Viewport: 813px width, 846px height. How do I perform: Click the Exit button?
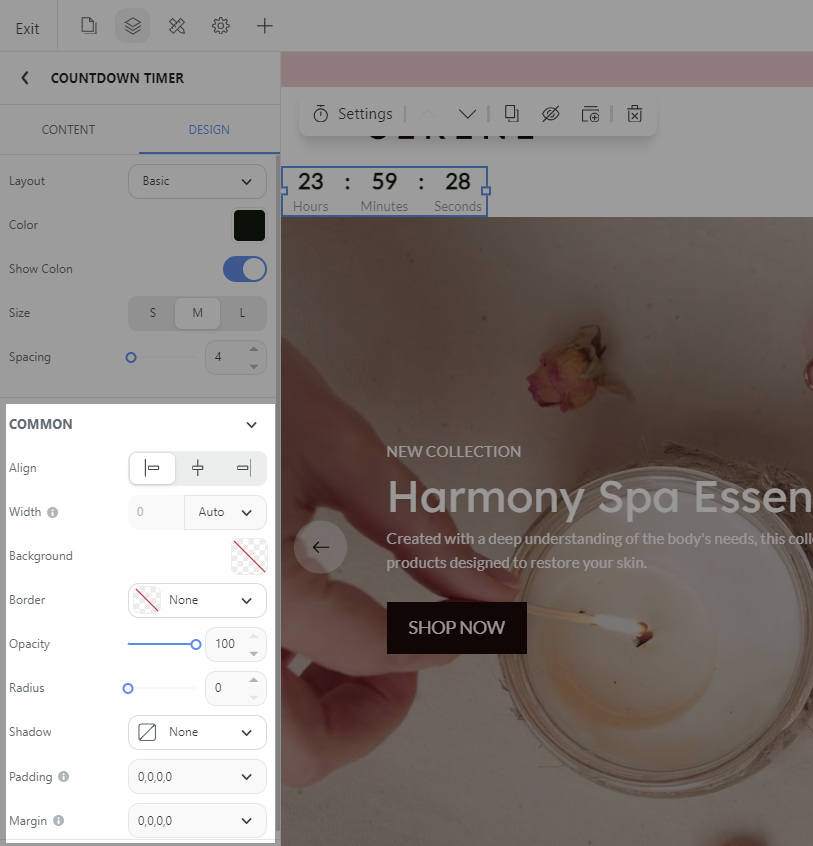pyautogui.click(x=28, y=28)
